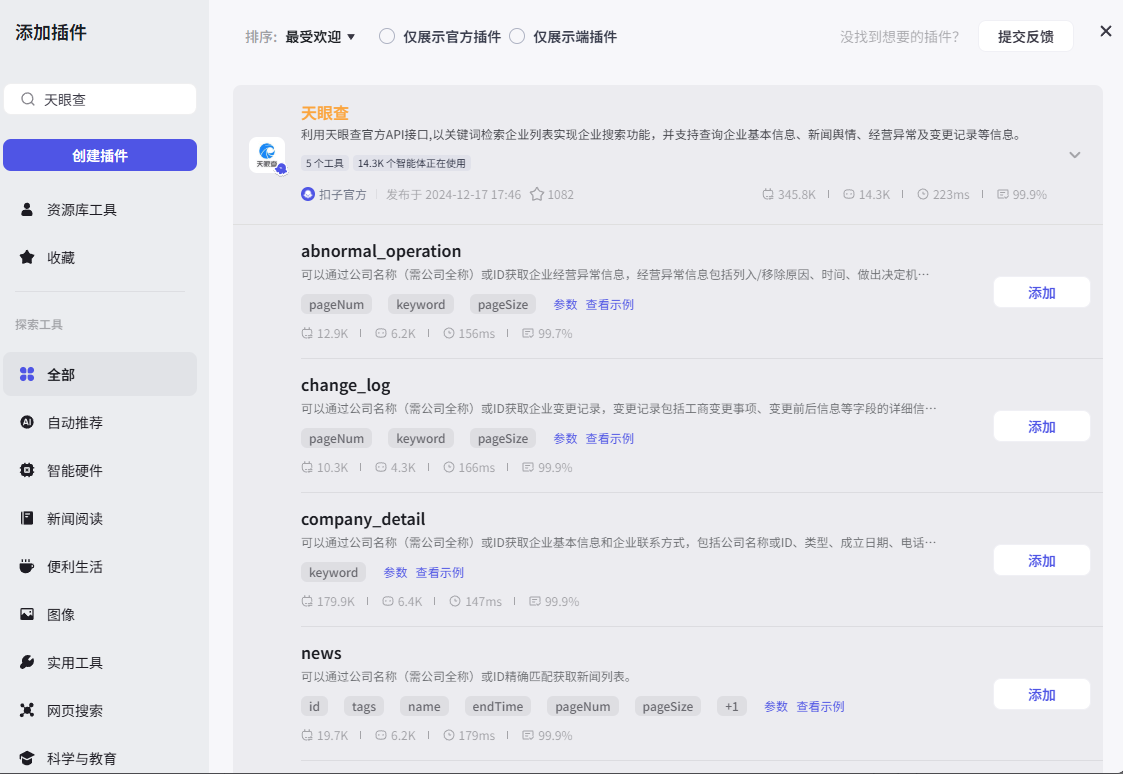
Task: Click the 扣子官方 publisher avatar icon
Action: pyautogui.click(x=308, y=194)
